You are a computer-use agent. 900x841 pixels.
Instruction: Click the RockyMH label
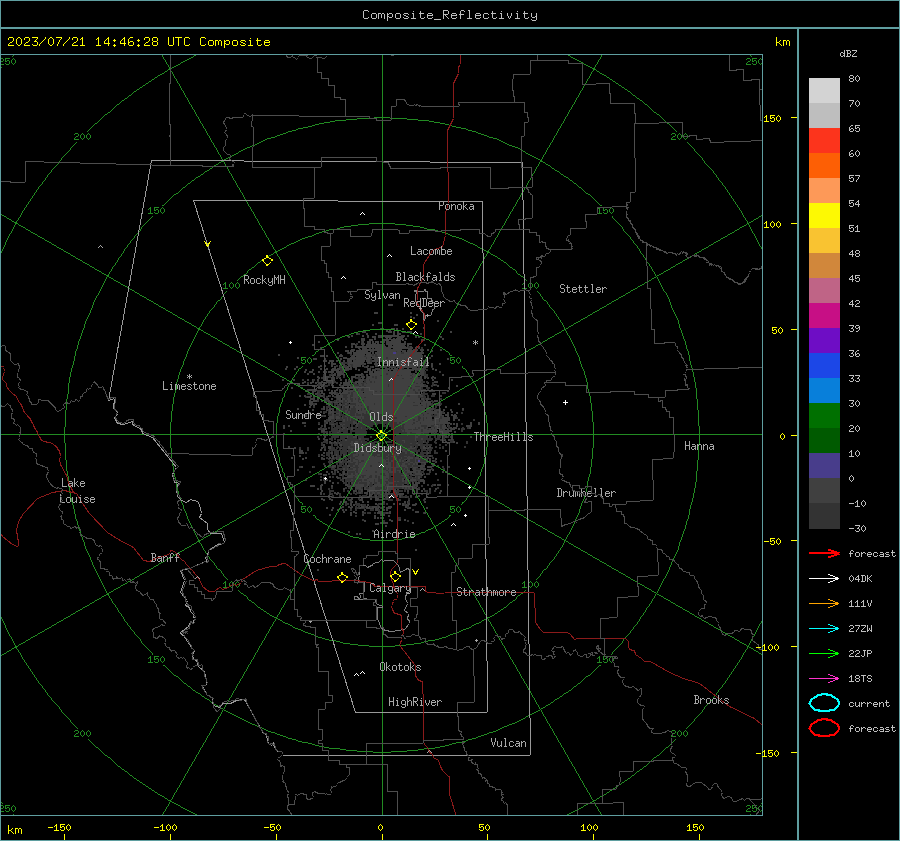(264, 280)
